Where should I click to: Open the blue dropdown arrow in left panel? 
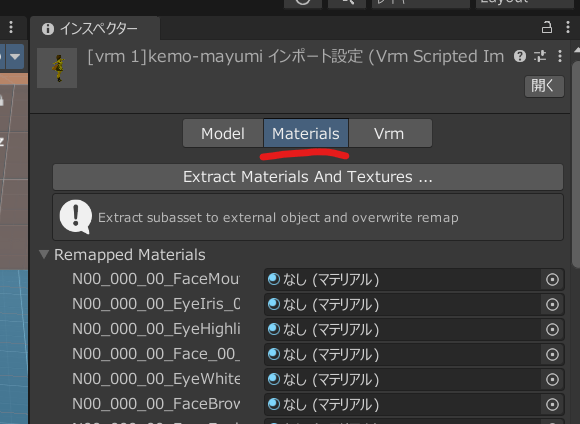pyautogui.click(x=15, y=57)
